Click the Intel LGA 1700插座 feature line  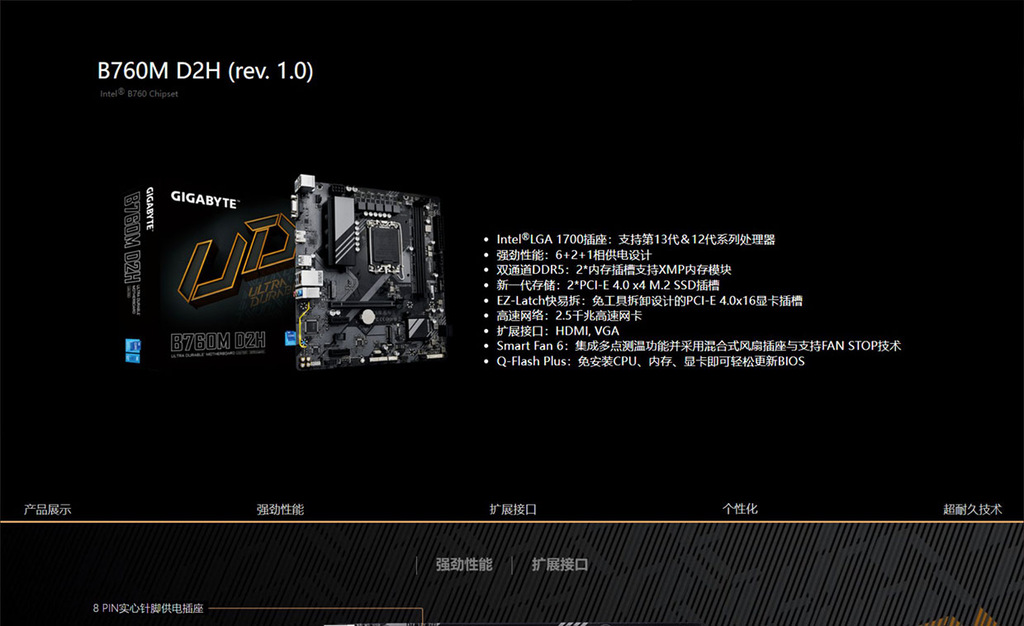(635, 240)
